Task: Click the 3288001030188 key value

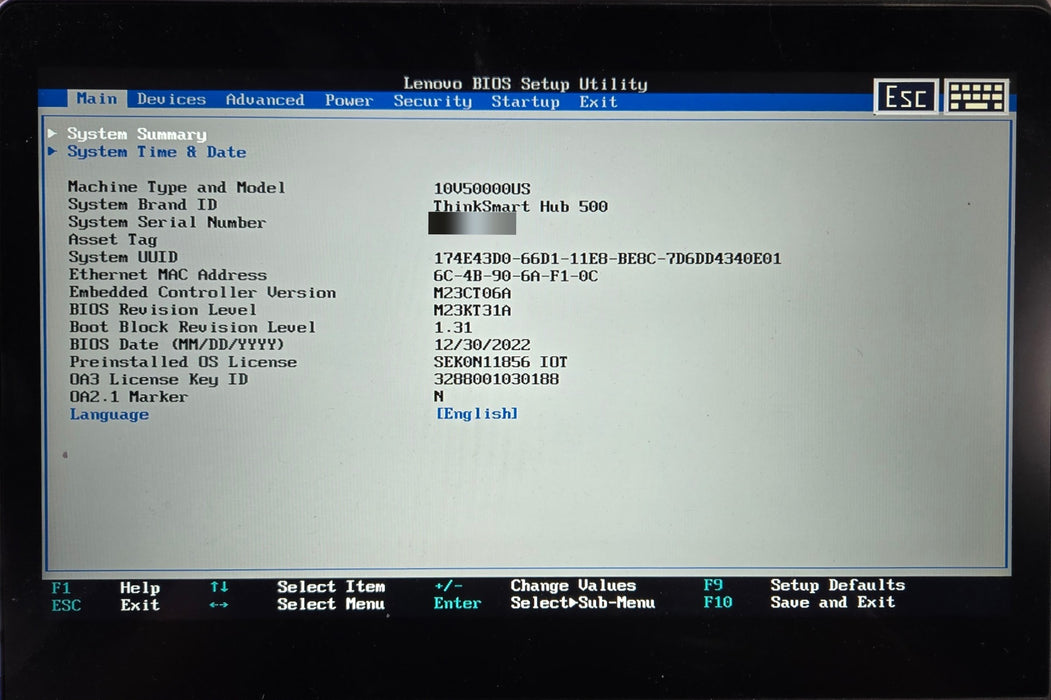Action: point(496,380)
